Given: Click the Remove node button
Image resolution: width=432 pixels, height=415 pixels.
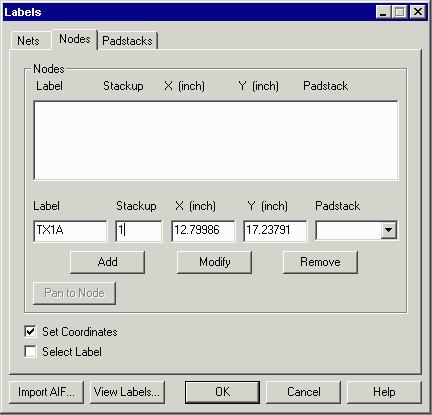Looking at the screenshot, I should tap(320, 262).
